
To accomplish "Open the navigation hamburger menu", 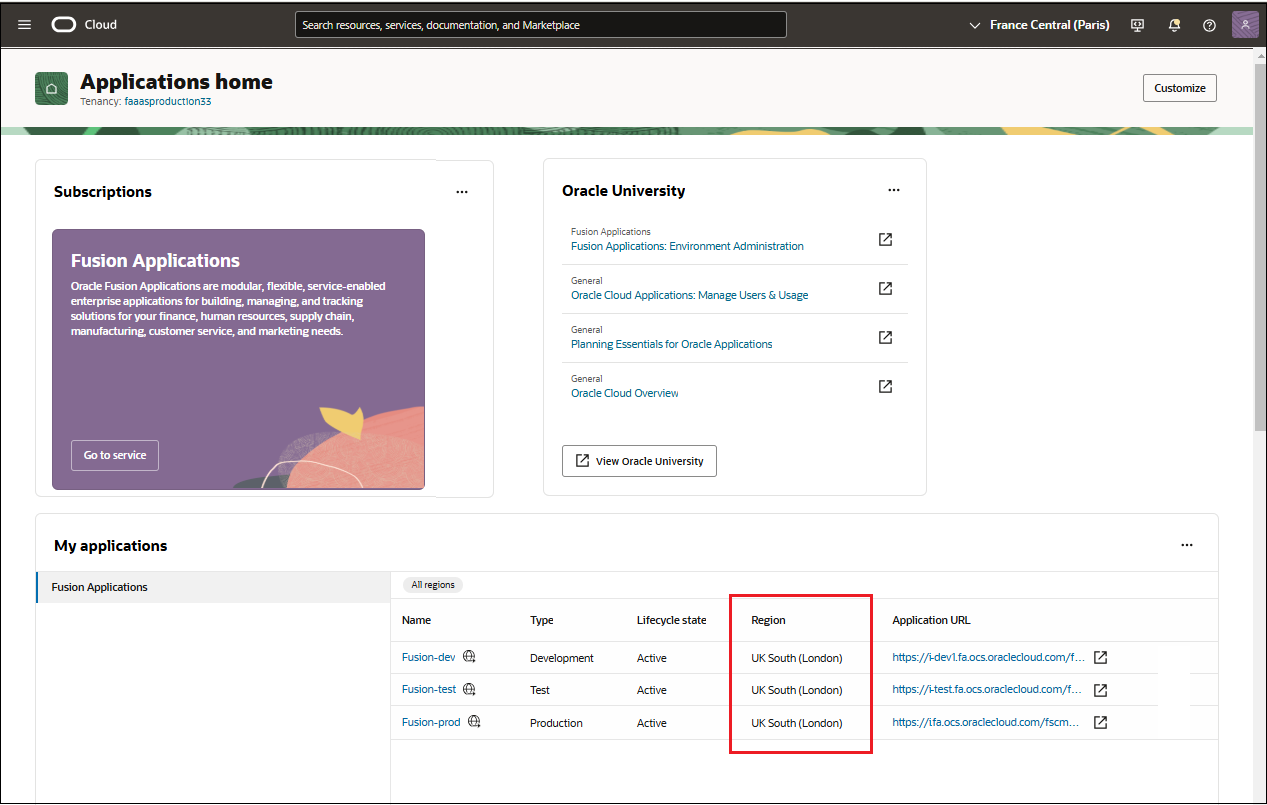I will tap(24, 24).
